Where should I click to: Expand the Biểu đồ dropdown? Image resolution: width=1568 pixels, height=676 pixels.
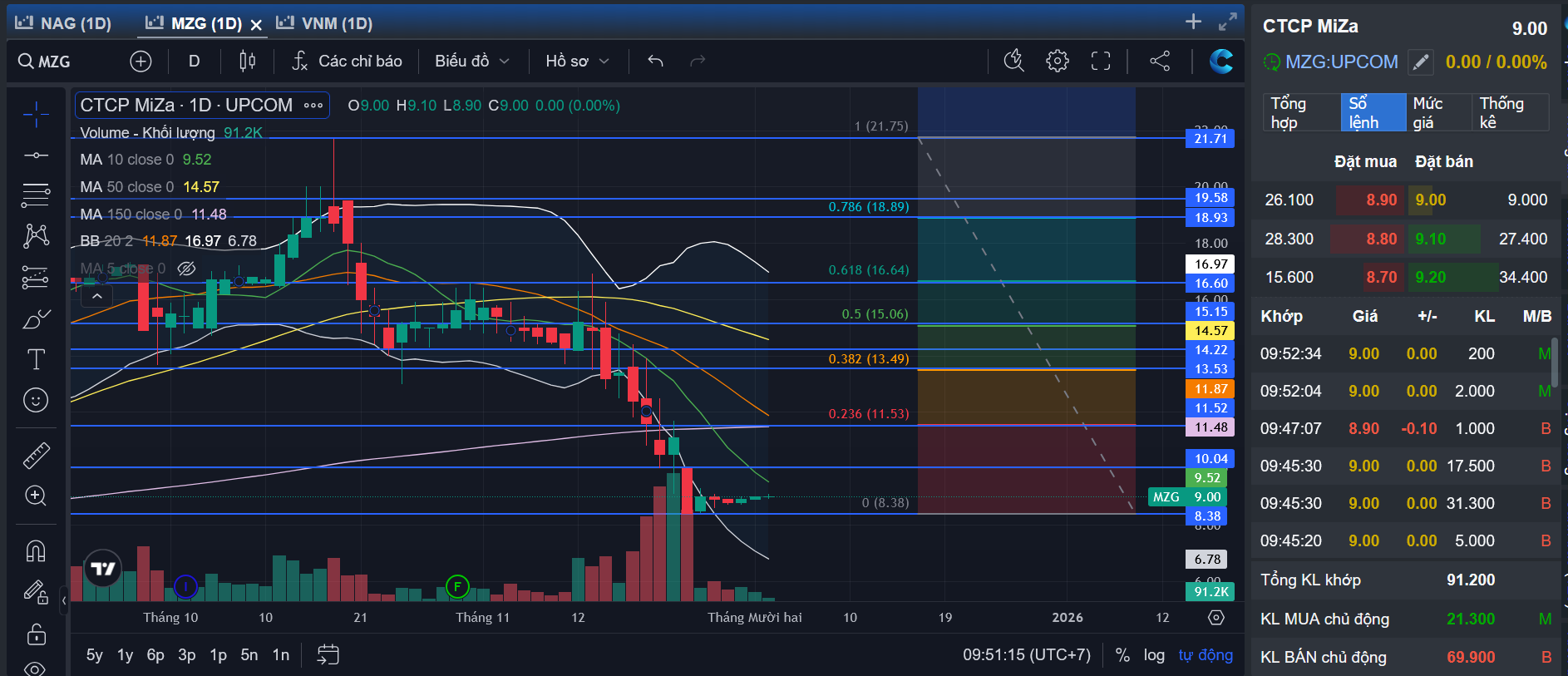(472, 61)
